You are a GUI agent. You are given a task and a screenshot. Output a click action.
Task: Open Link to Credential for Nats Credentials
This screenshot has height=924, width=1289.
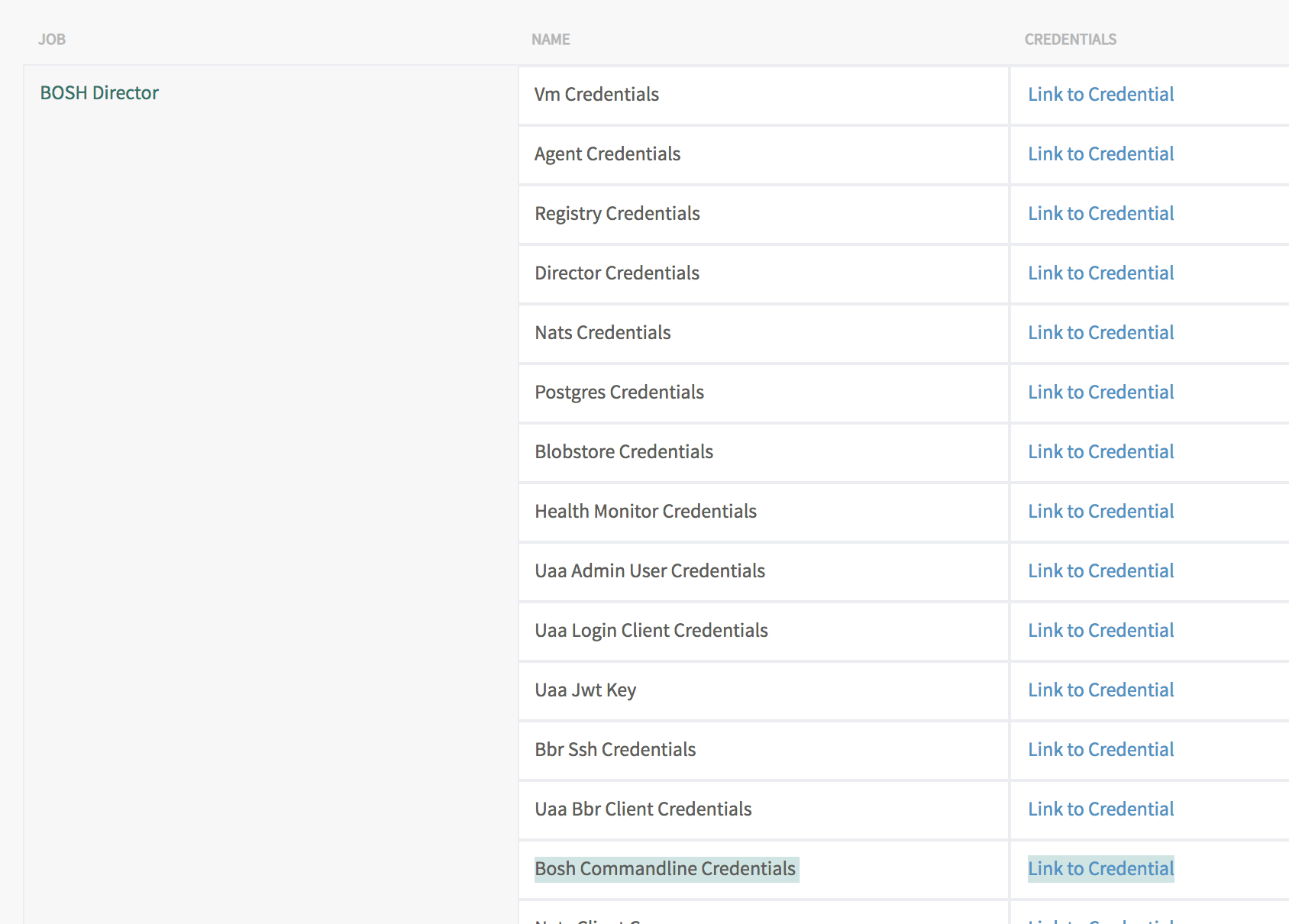tap(1100, 332)
